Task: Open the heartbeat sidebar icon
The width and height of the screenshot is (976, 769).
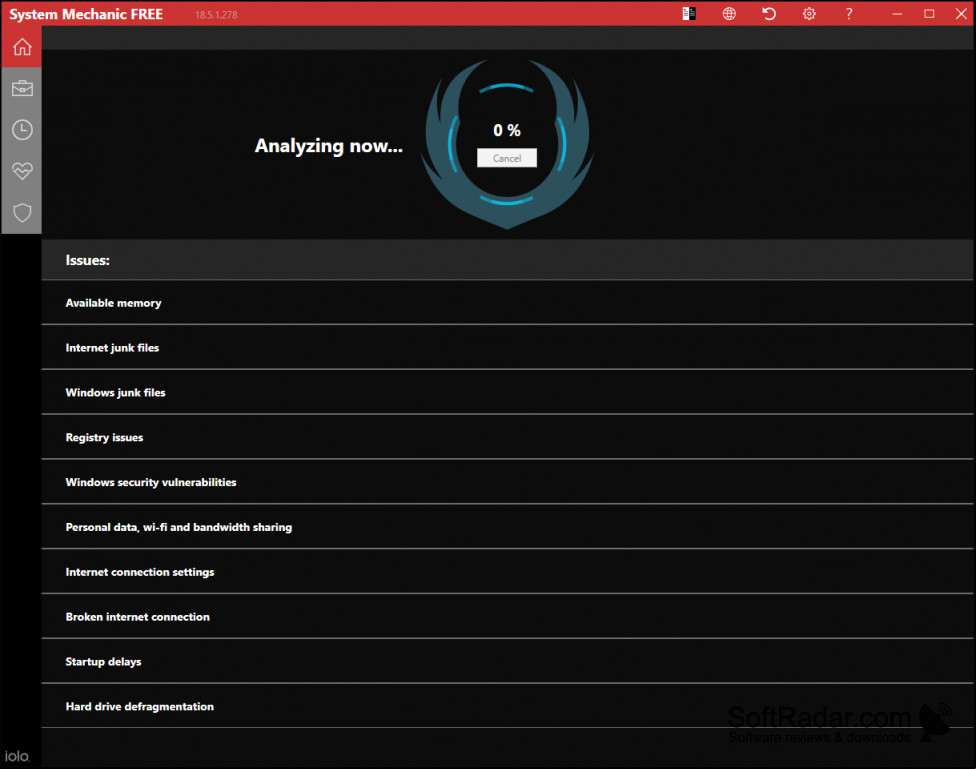Action: (22, 171)
